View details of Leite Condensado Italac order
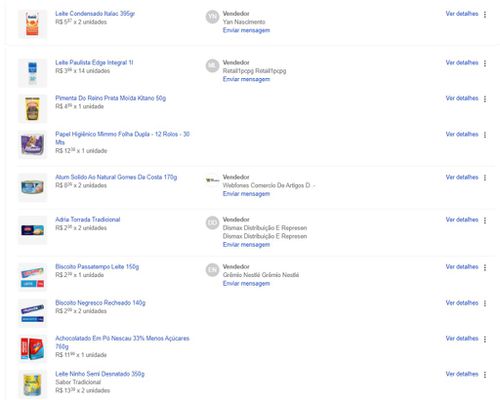 (x=462, y=14)
